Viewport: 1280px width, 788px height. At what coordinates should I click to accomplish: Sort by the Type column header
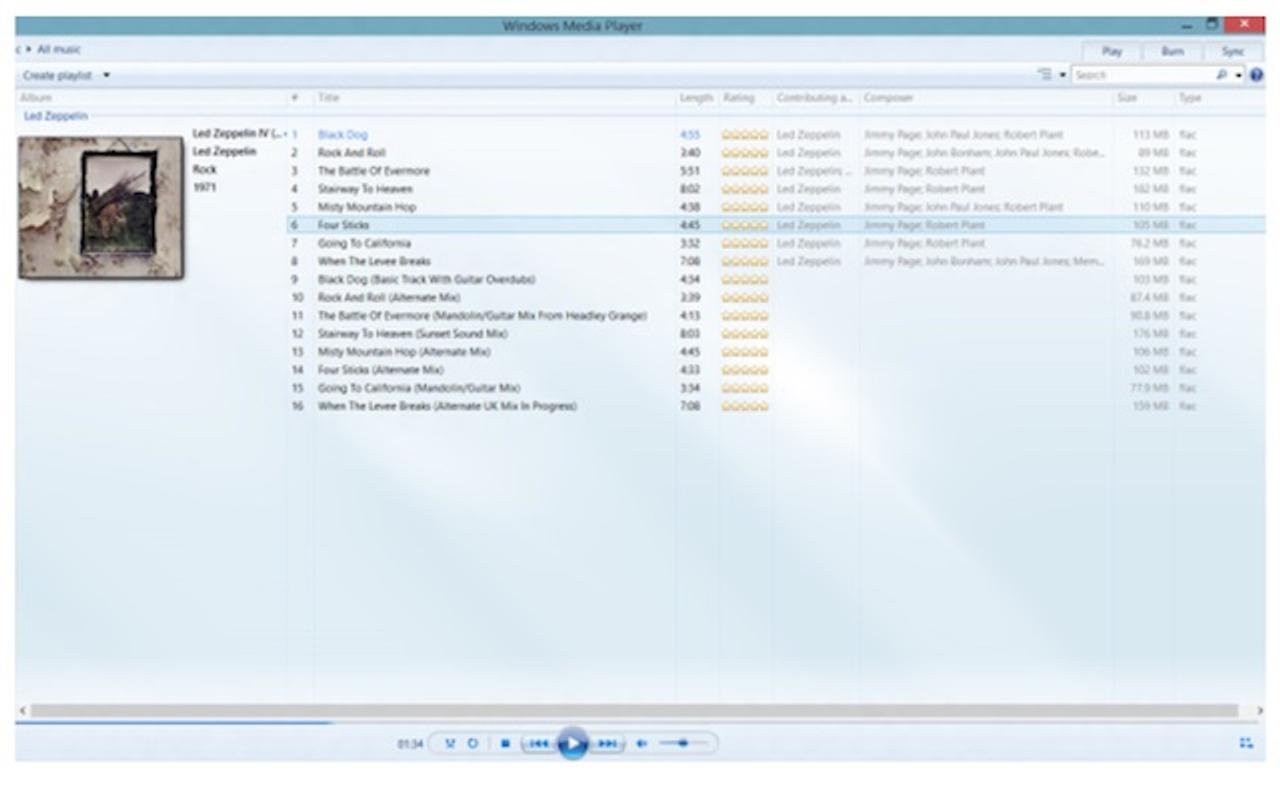(1189, 98)
